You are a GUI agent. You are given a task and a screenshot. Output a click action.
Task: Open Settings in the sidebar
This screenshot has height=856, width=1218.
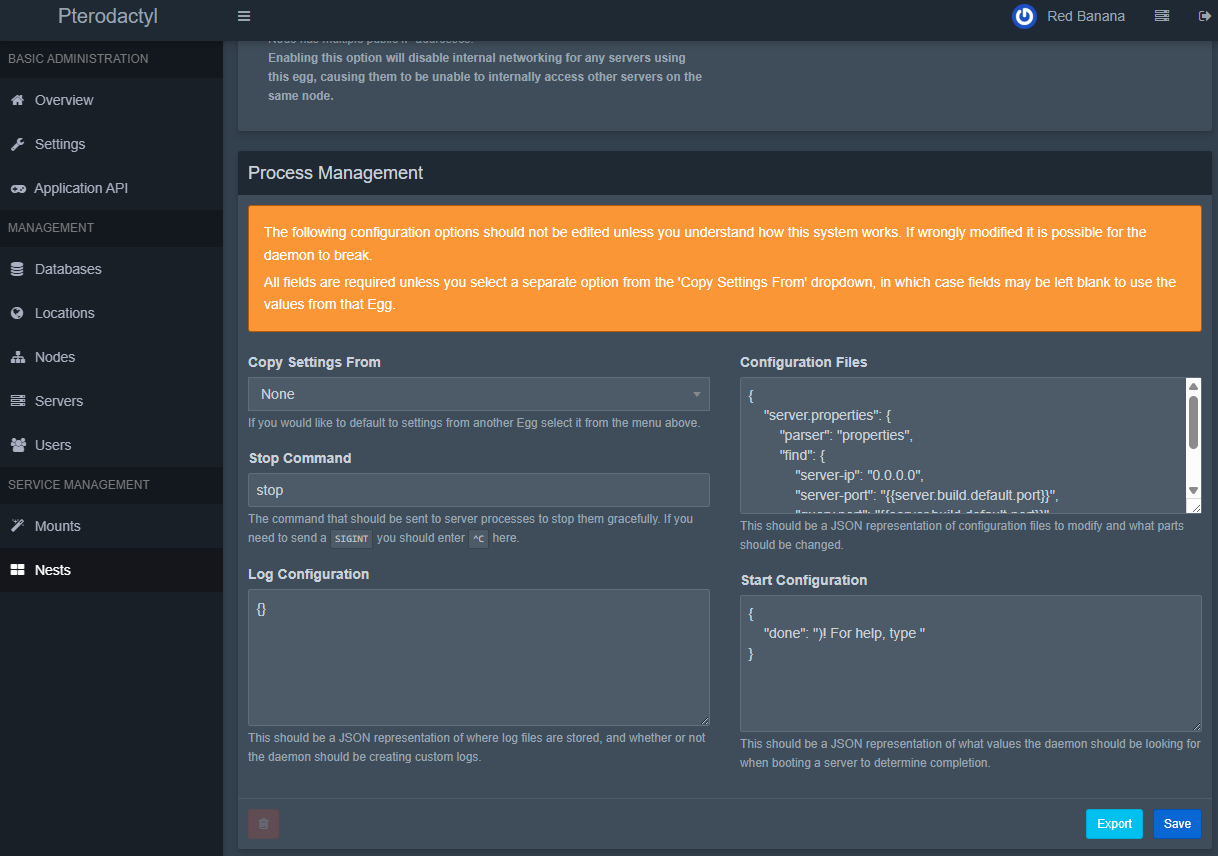point(111,144)
